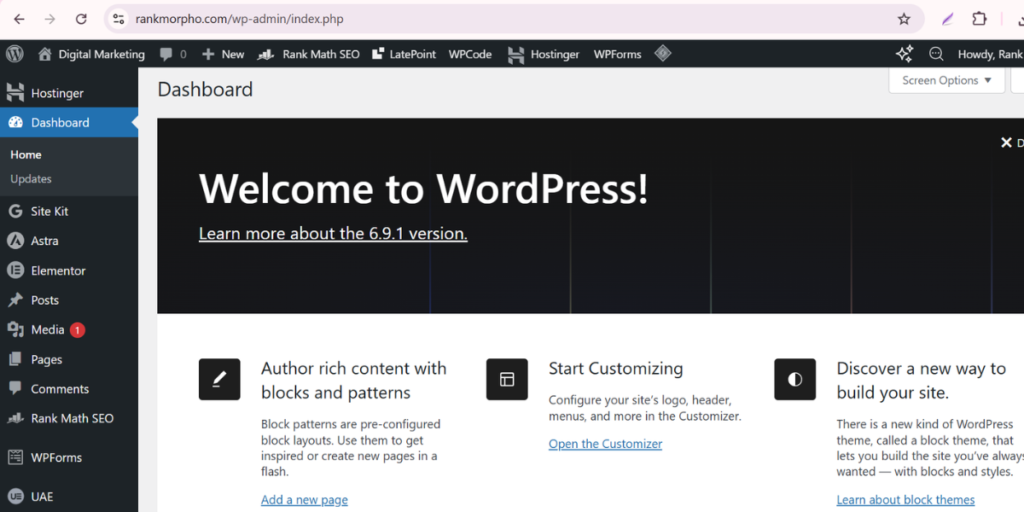Open the WPForms admin bar menu
This screenshot has width=1024, height=512.
[x=617, y=54]
